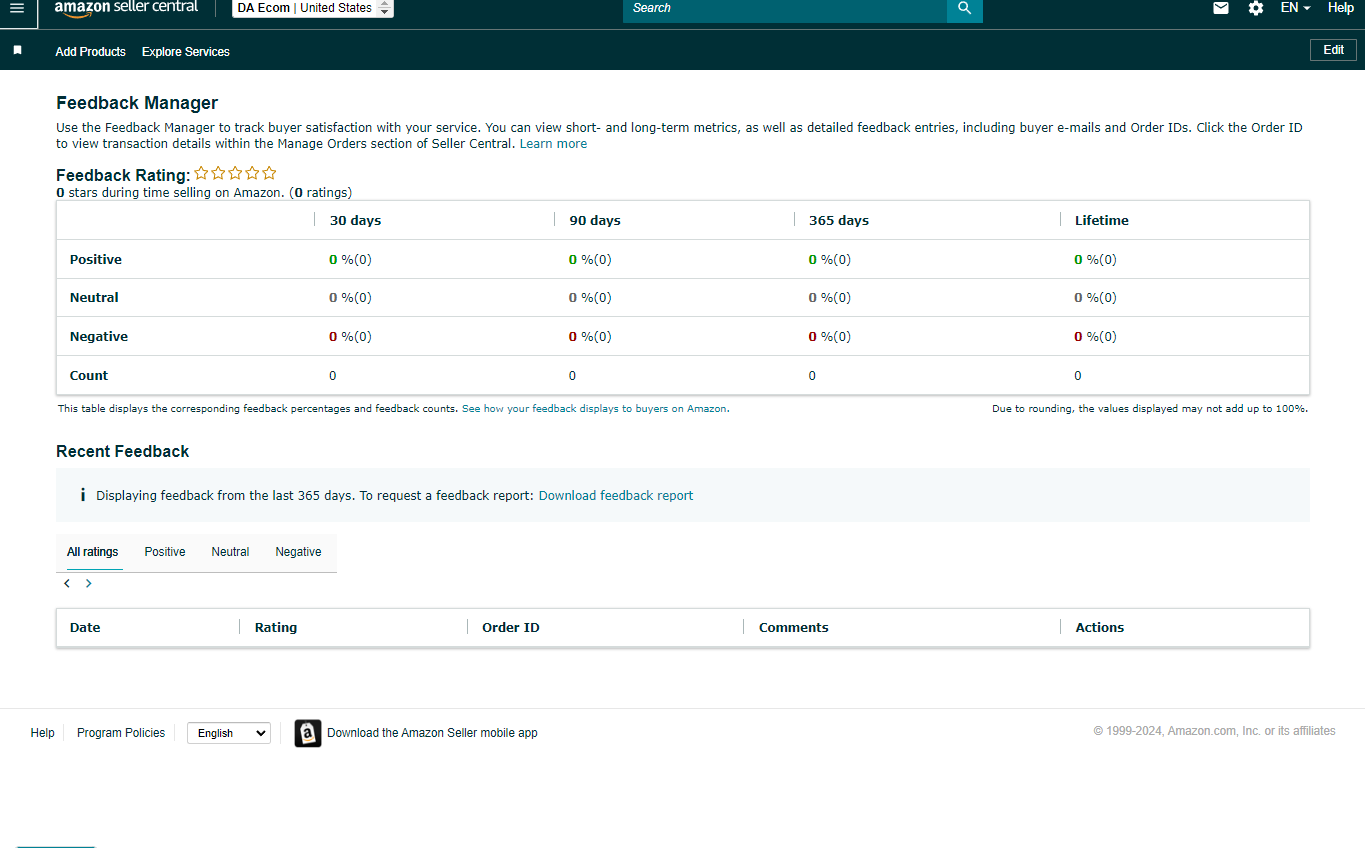
Task: Open the Program Policies footer link
Action: pos(121,733)
